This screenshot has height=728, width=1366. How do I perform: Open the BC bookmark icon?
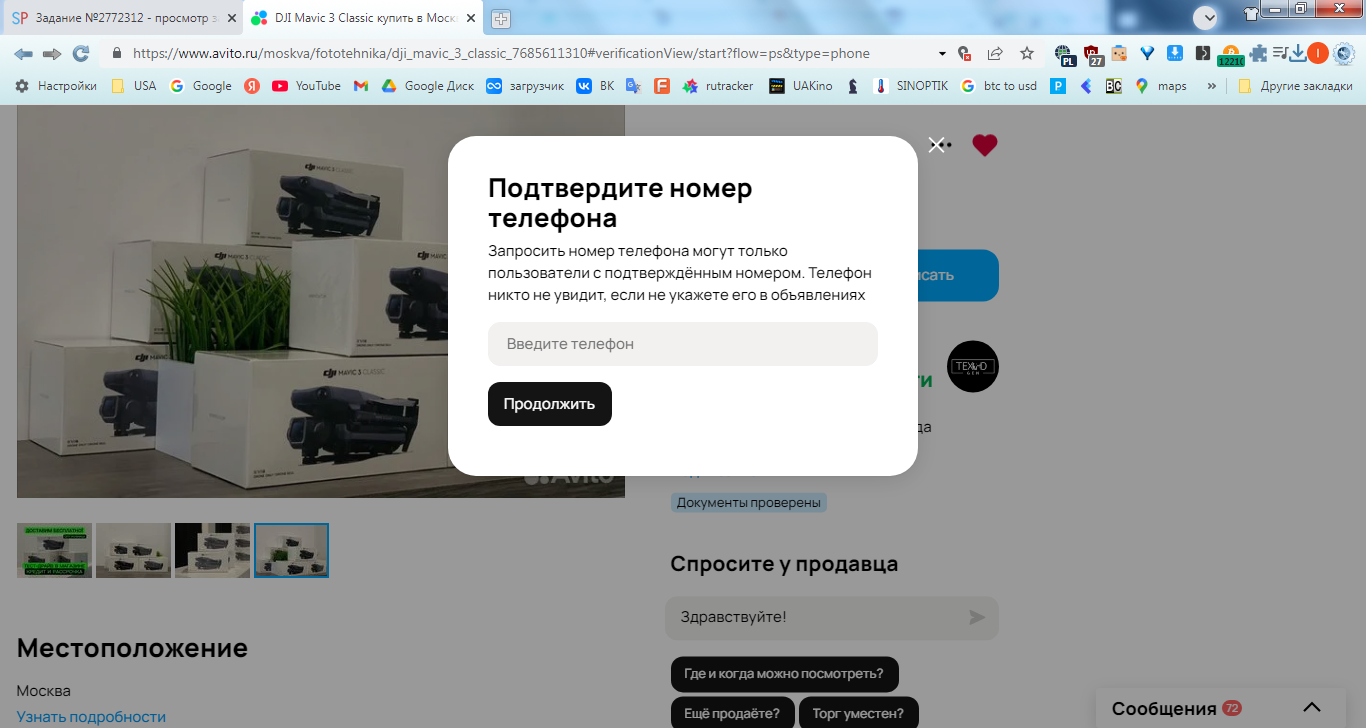[1113, 86]
